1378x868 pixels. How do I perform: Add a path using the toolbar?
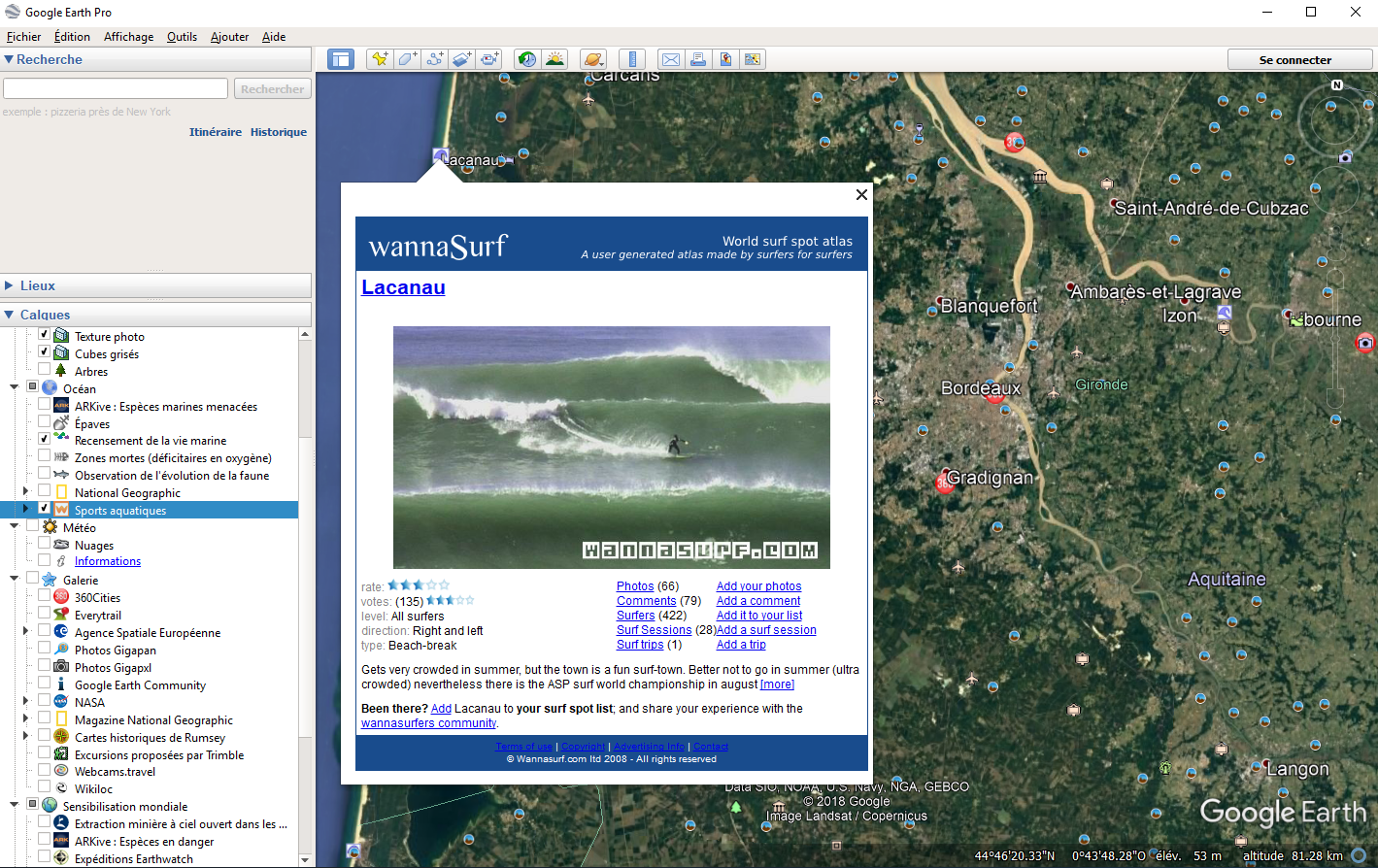click(434, 59)
